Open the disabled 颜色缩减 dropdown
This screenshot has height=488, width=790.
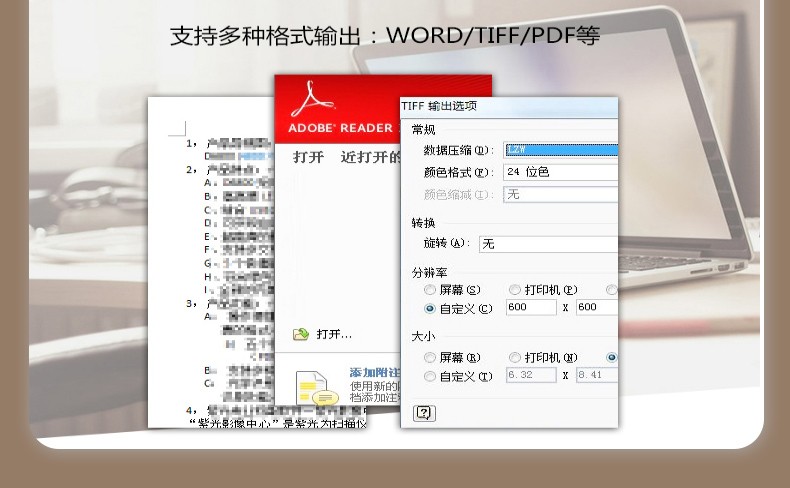561,194
